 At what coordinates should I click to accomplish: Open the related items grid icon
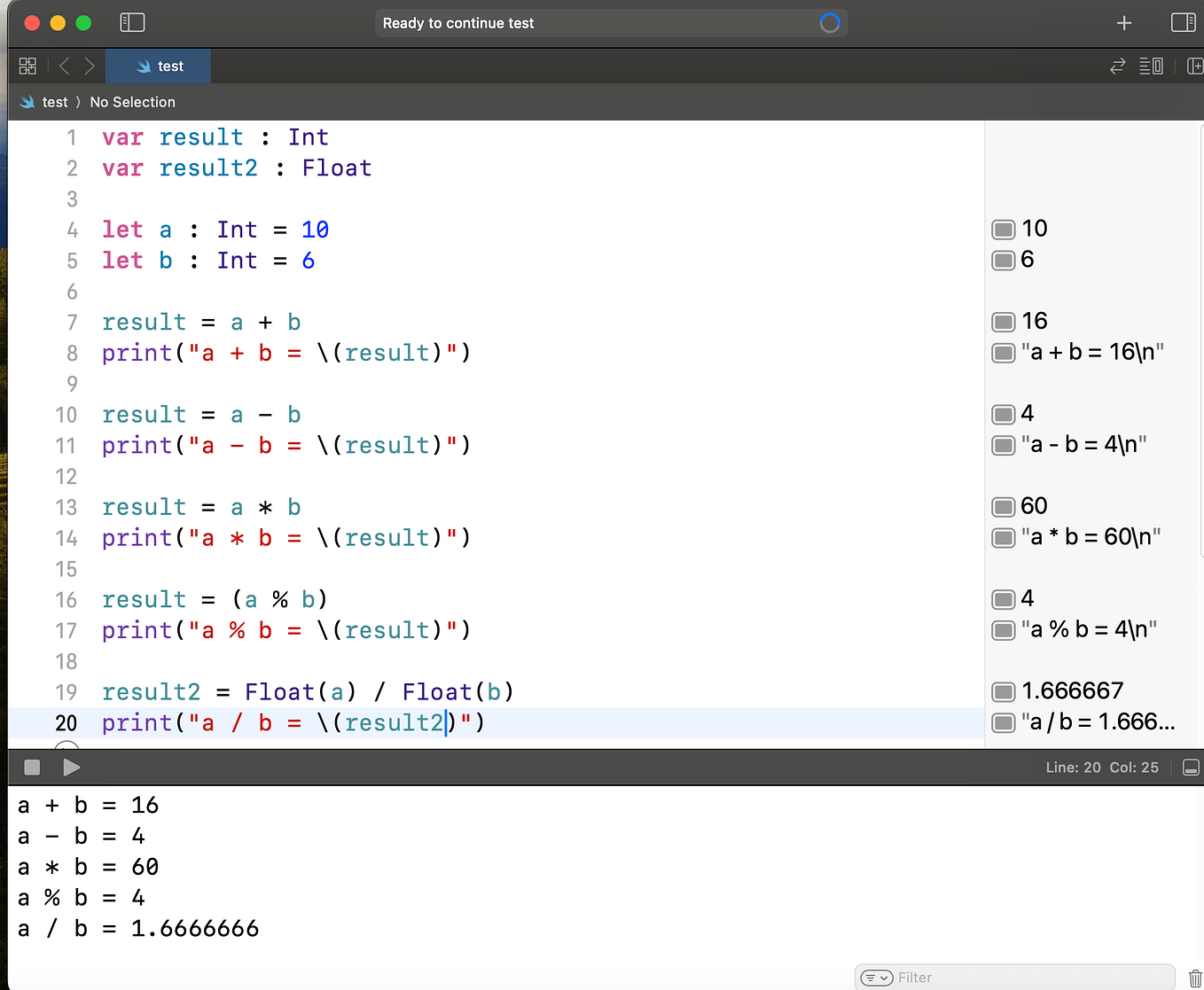coord(27,65)
